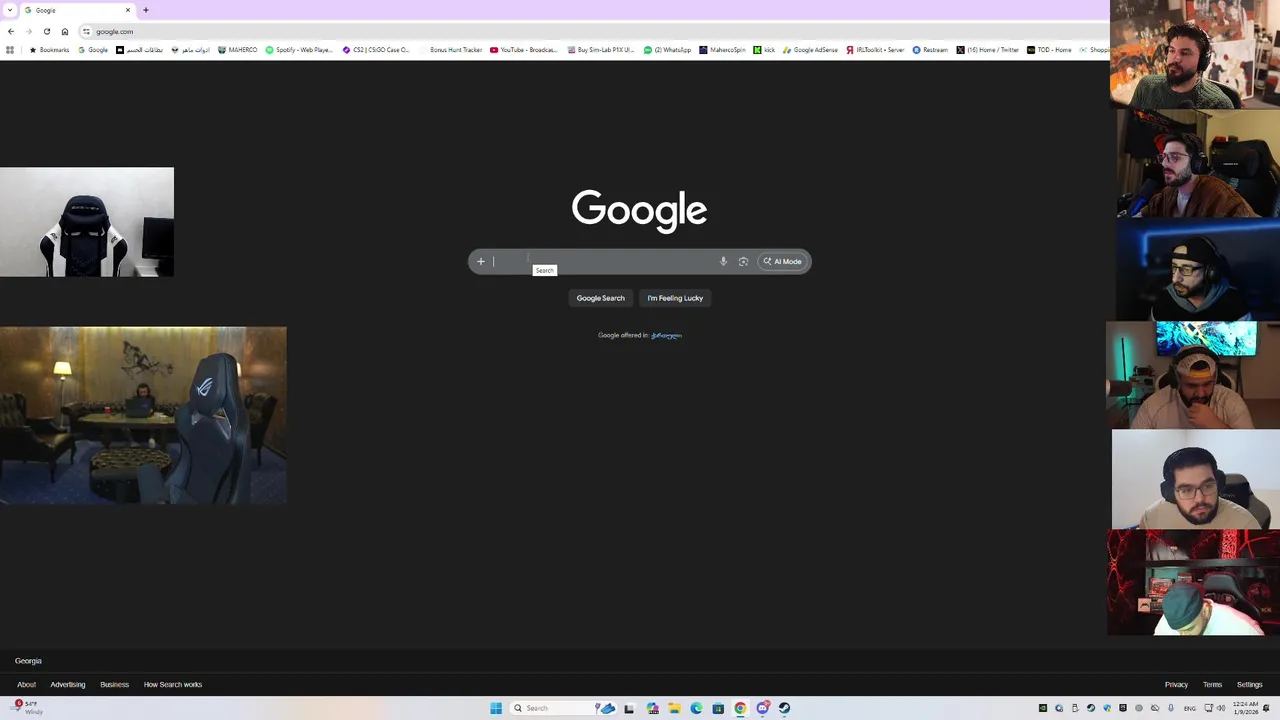The image size is (1280, 720).
Task: Open the kick bookmark
Action: coord(764,50)
